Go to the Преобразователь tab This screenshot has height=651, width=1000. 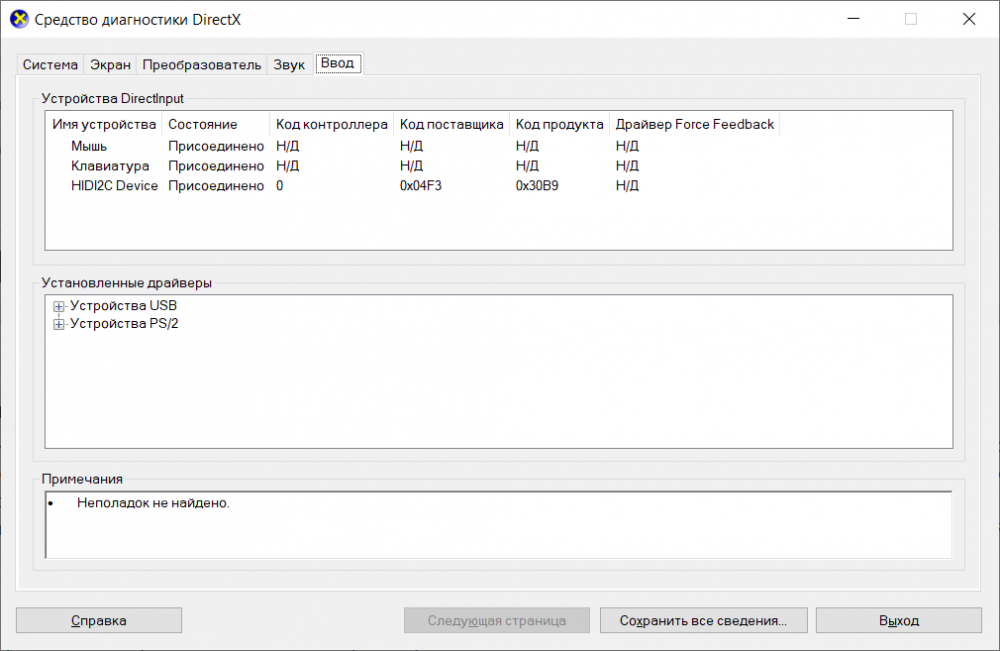tap(201, 64)
